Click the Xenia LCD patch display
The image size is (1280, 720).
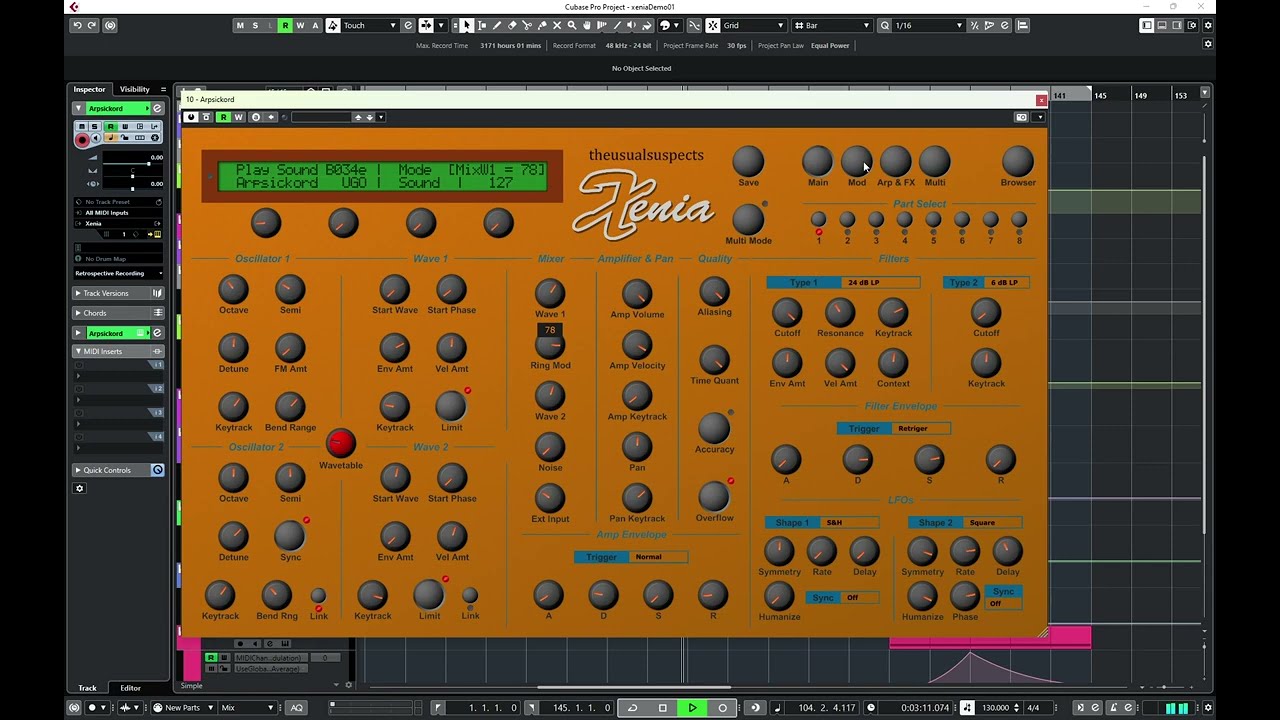point(382,176)
